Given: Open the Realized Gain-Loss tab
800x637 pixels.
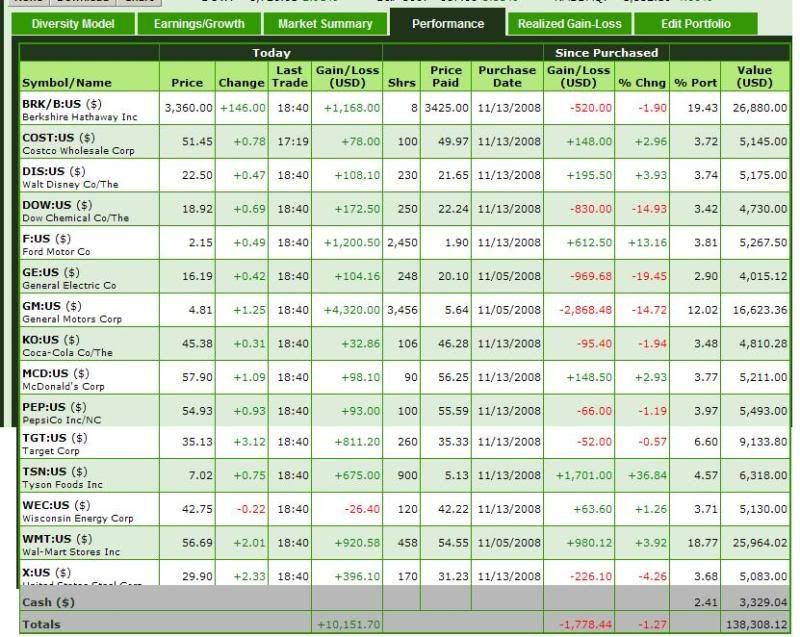Looking at the screenshot, I should [569, 23].
